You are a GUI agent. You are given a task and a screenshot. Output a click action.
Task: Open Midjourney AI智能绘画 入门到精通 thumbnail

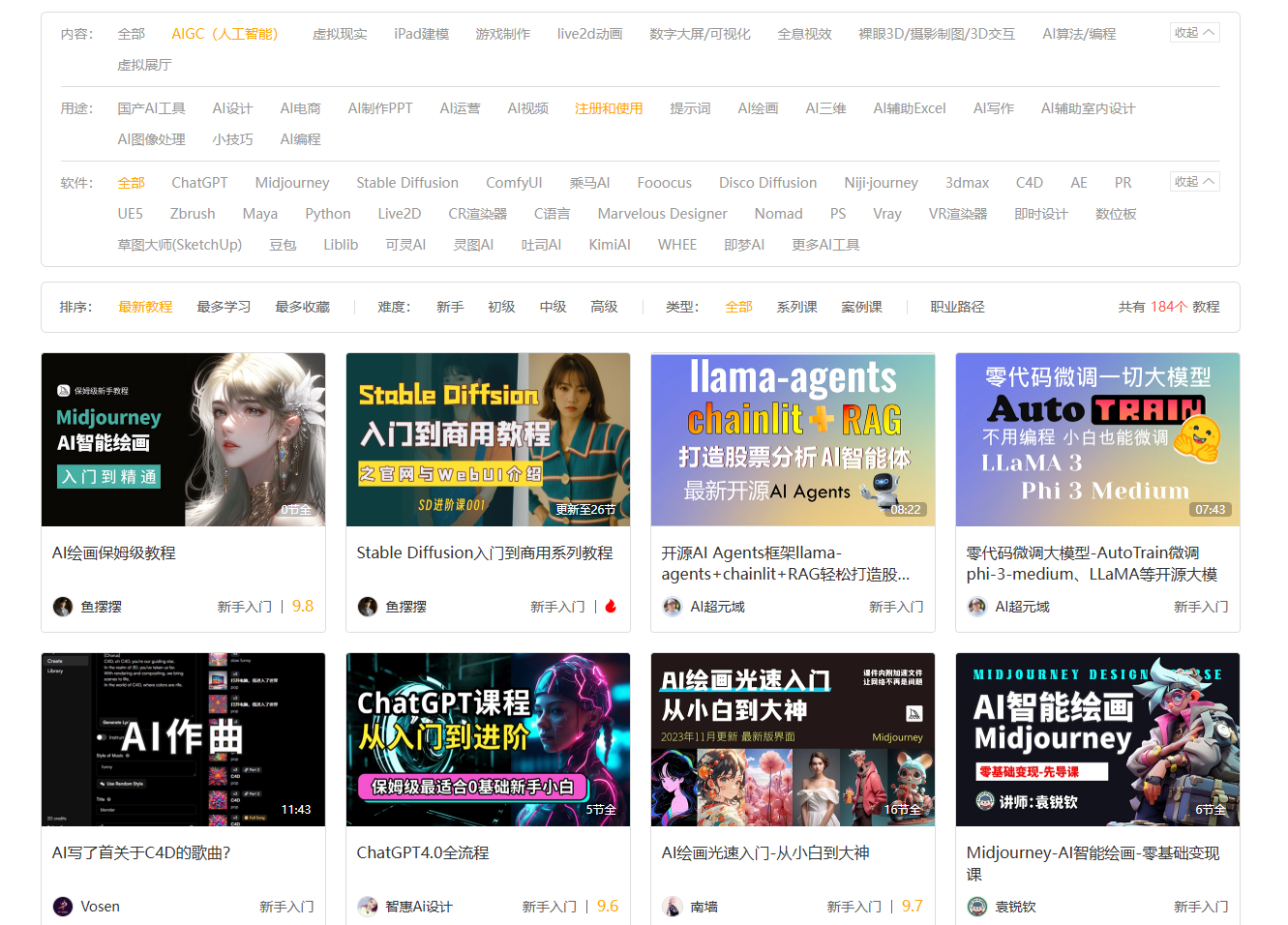183,439
